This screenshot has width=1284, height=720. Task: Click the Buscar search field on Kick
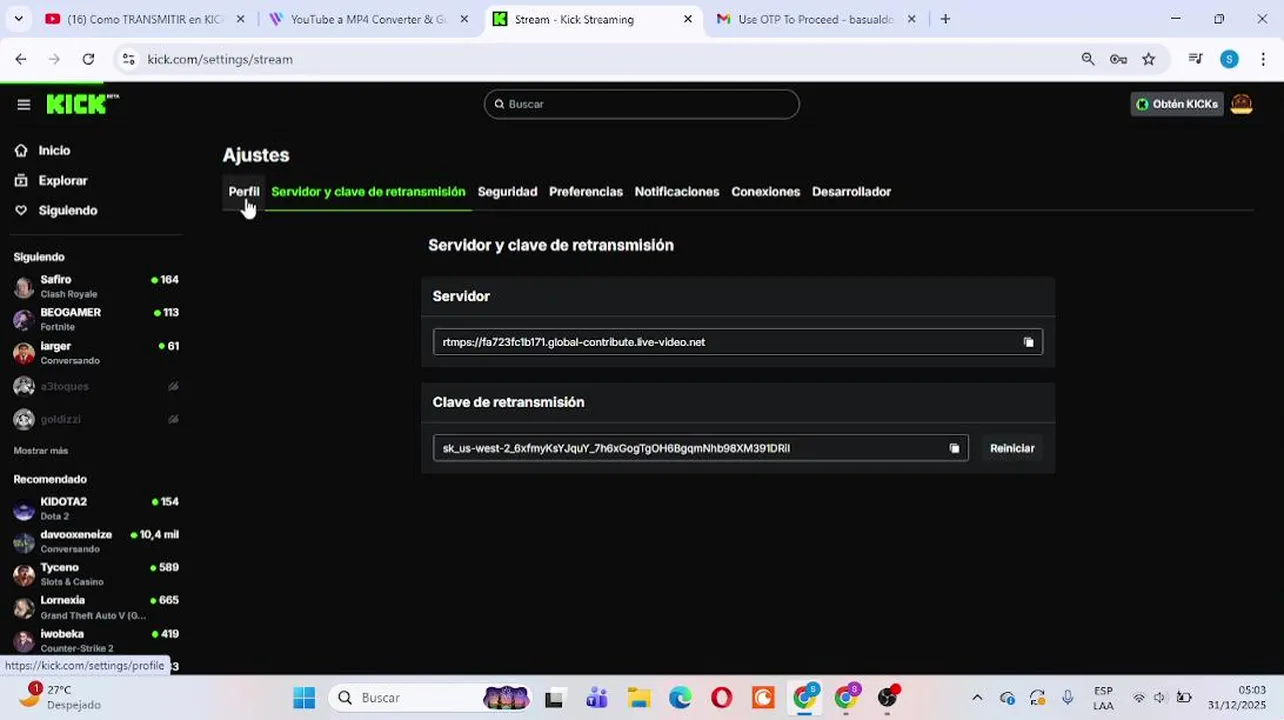642,104
